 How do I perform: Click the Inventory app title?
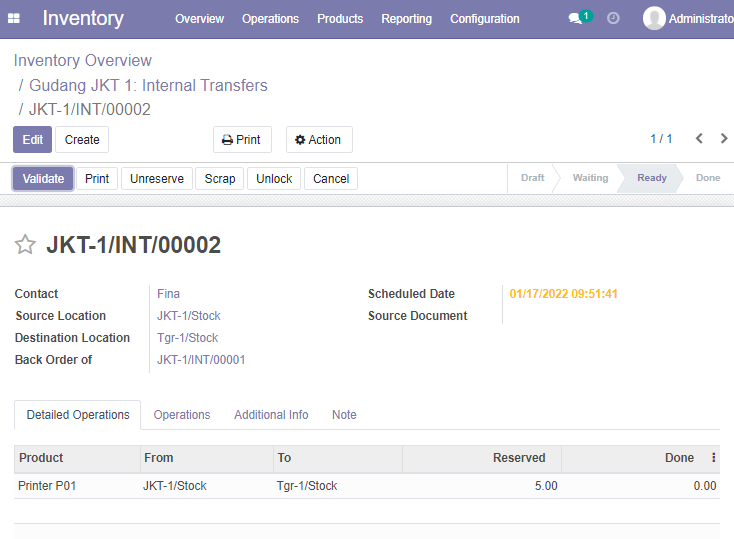point(83,19)
